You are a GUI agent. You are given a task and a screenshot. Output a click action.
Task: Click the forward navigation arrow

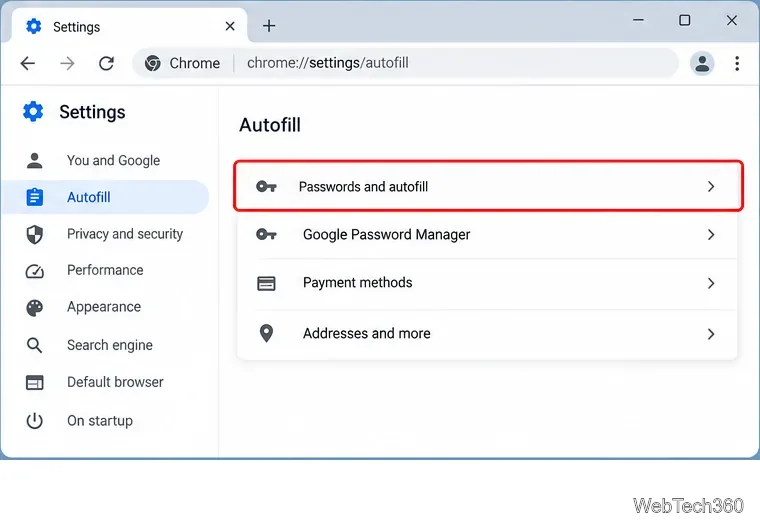tap(67, 63)
